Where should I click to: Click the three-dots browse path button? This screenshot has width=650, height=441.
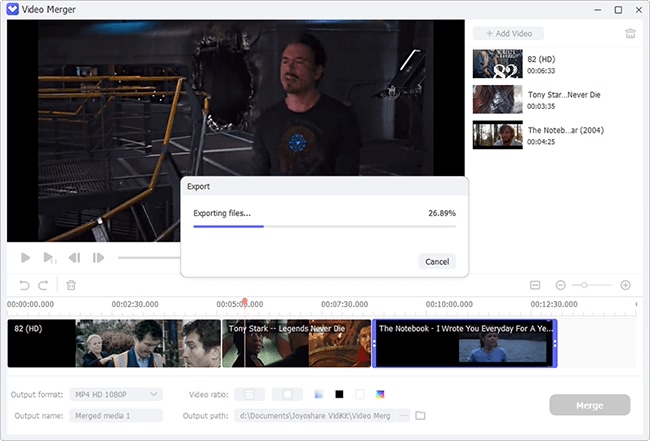point(403,415)
